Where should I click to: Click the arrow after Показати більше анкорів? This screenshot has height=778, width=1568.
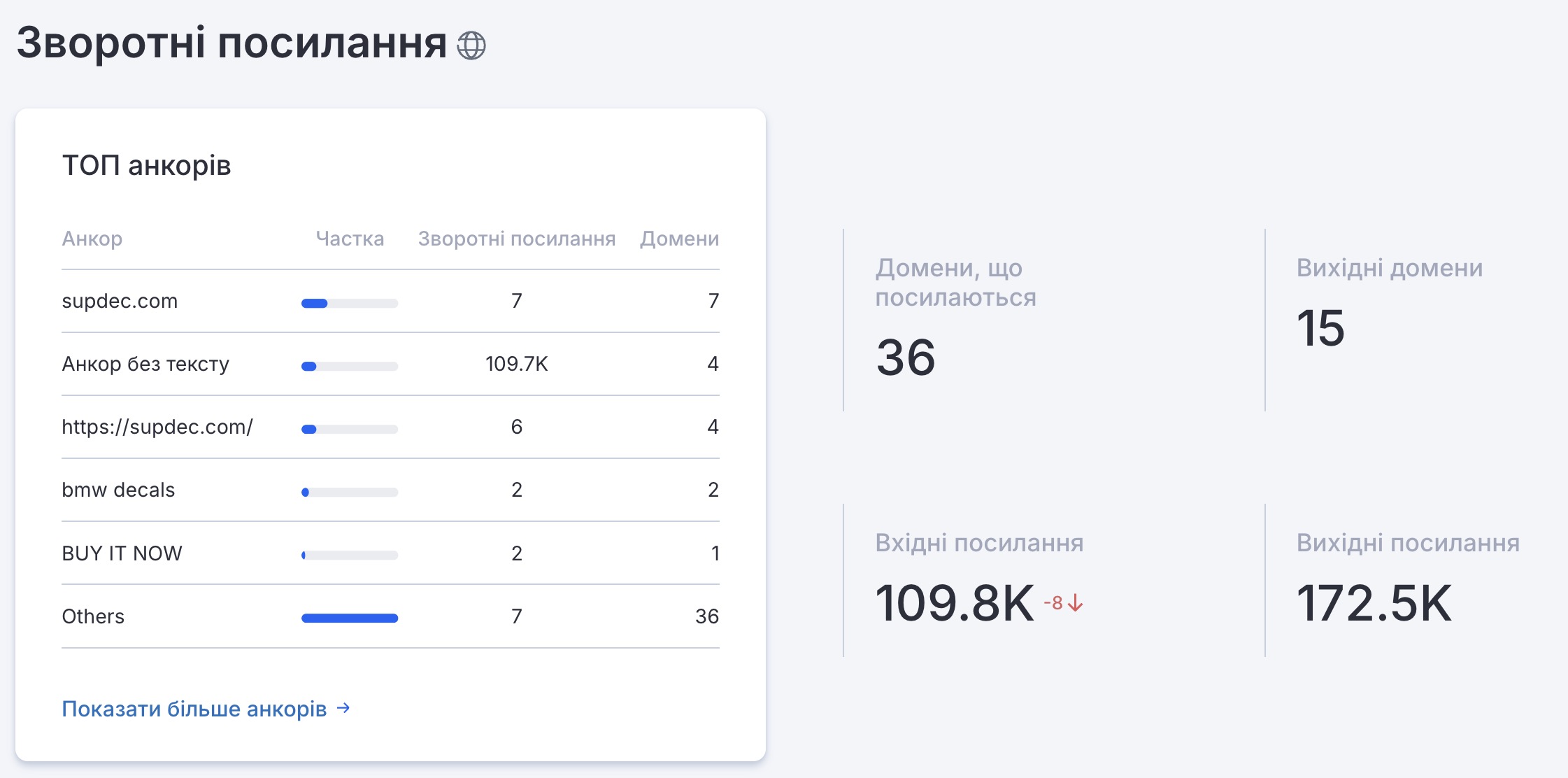click(x=343, y=708)
